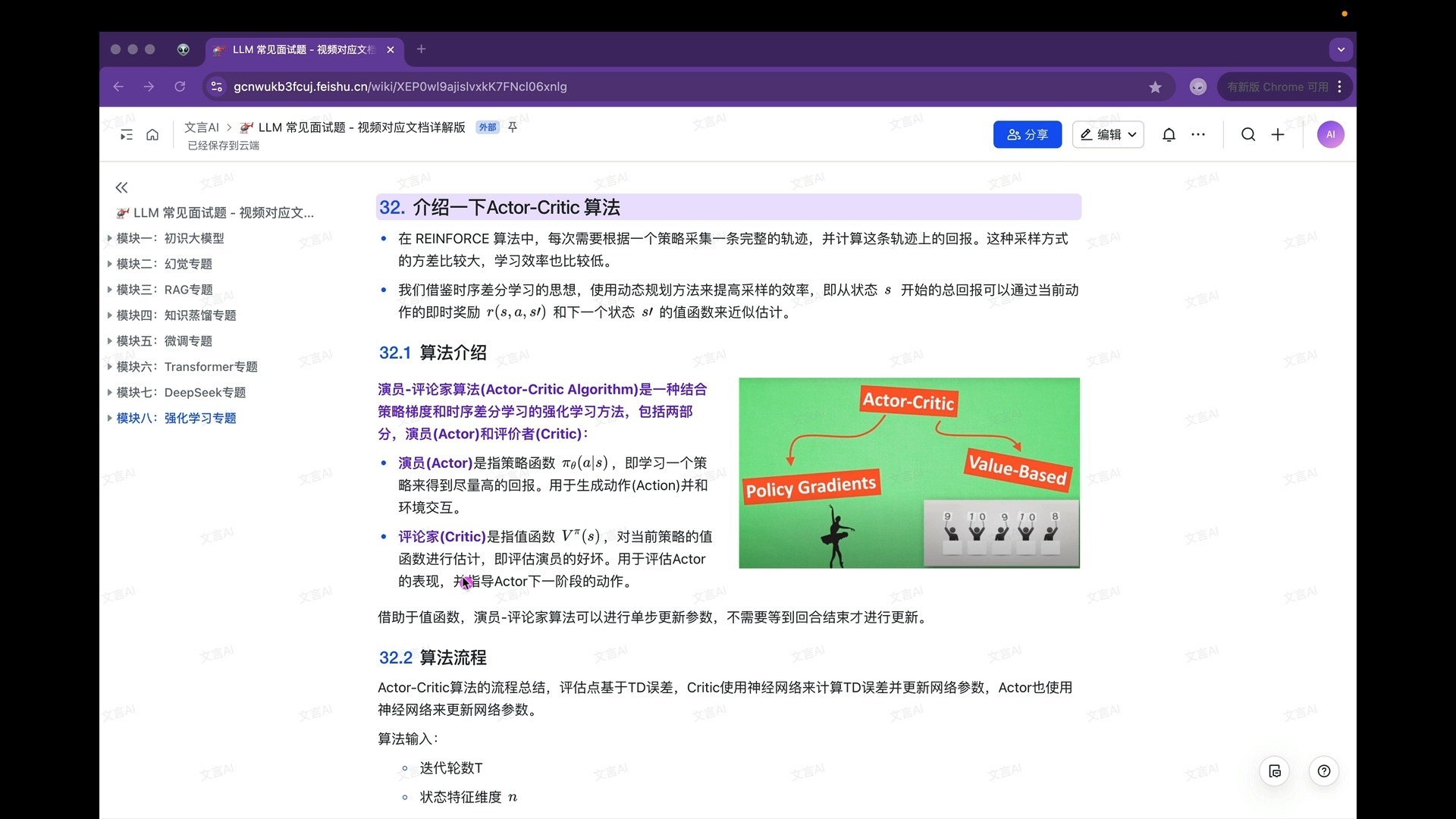
Task: Close the LLM 常见面试题 tab
Action: (x=391, y=49)
